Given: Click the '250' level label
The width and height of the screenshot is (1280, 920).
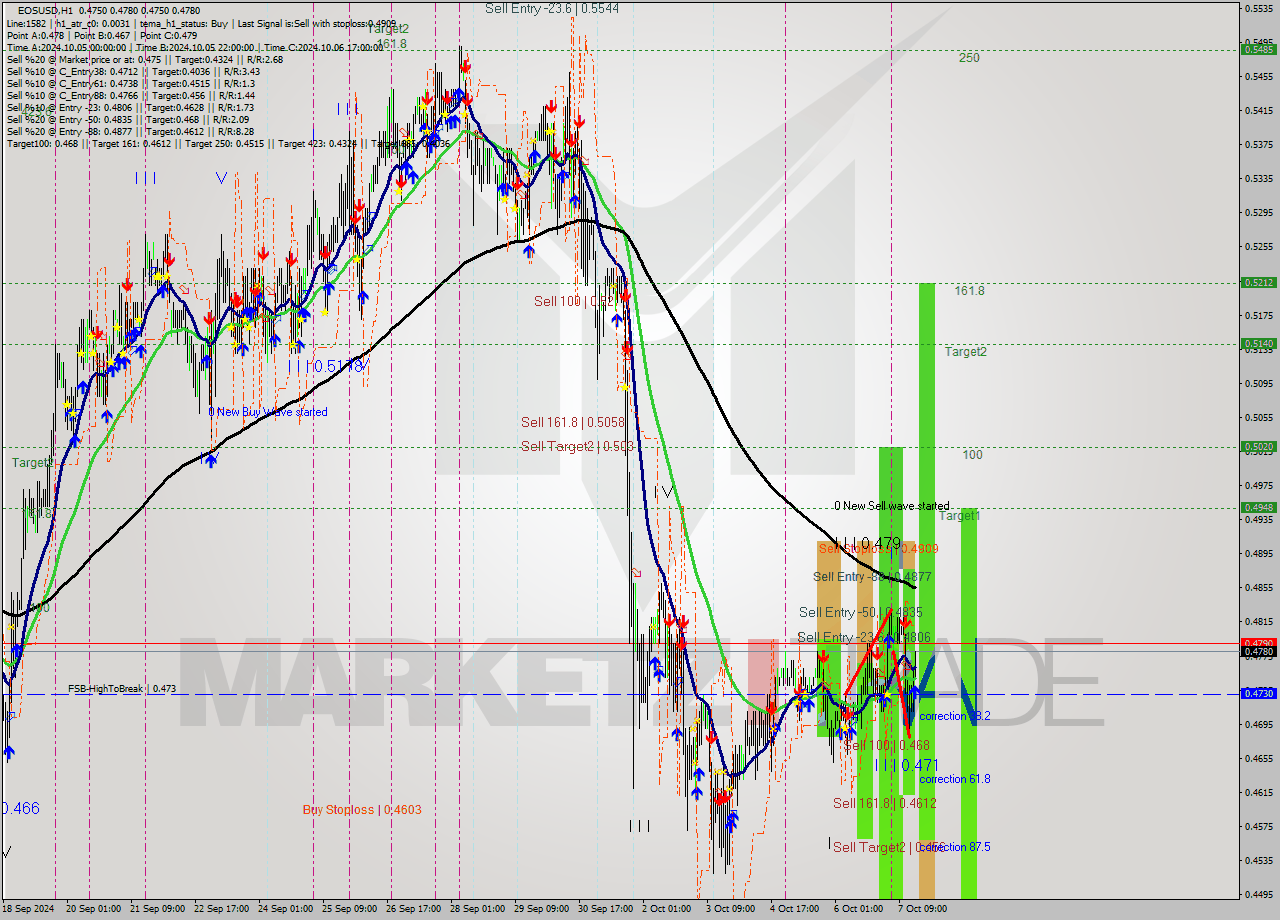Looking at the screenshot, I should coord(969,58).
